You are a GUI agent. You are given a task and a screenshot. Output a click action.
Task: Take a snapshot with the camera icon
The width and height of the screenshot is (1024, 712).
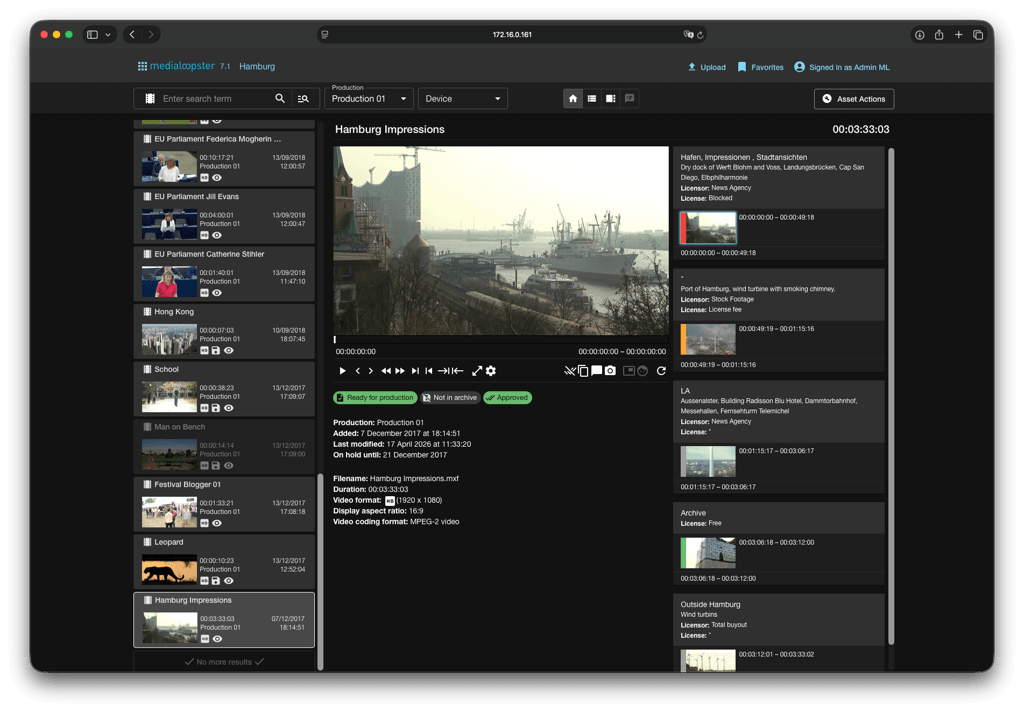[610, 371]
